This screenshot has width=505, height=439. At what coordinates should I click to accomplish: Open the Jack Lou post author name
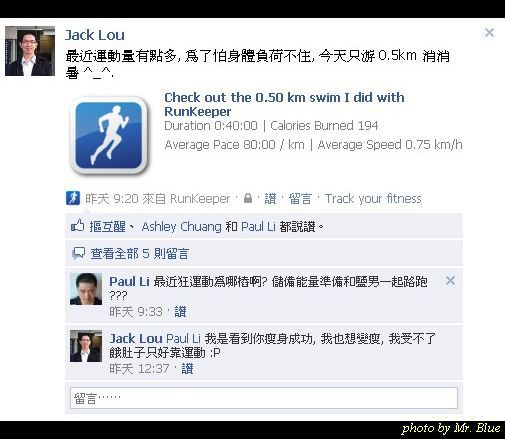click(95, 35)
